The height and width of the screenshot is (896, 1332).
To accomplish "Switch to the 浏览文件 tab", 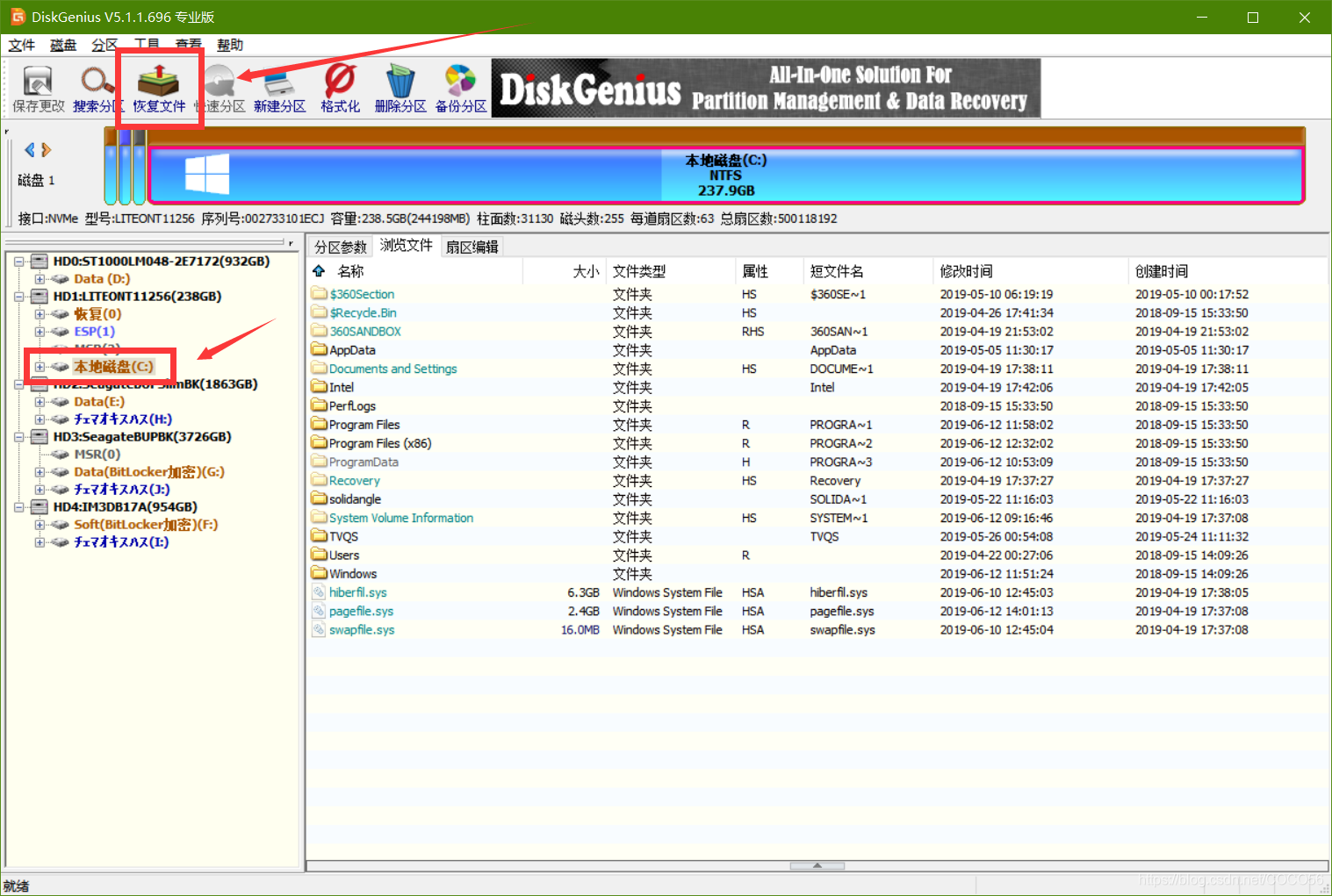I will pos(407,245).
